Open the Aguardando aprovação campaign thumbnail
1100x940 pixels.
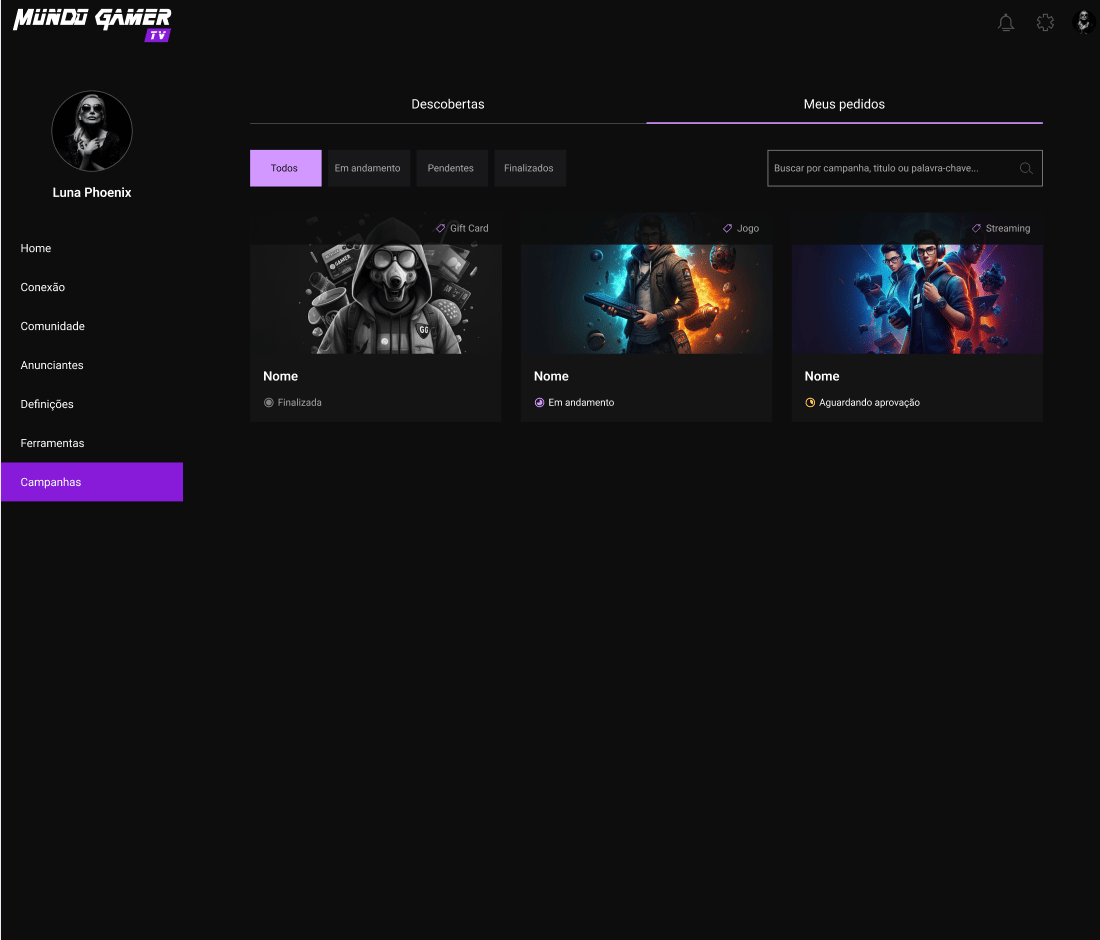click(917, 298)
